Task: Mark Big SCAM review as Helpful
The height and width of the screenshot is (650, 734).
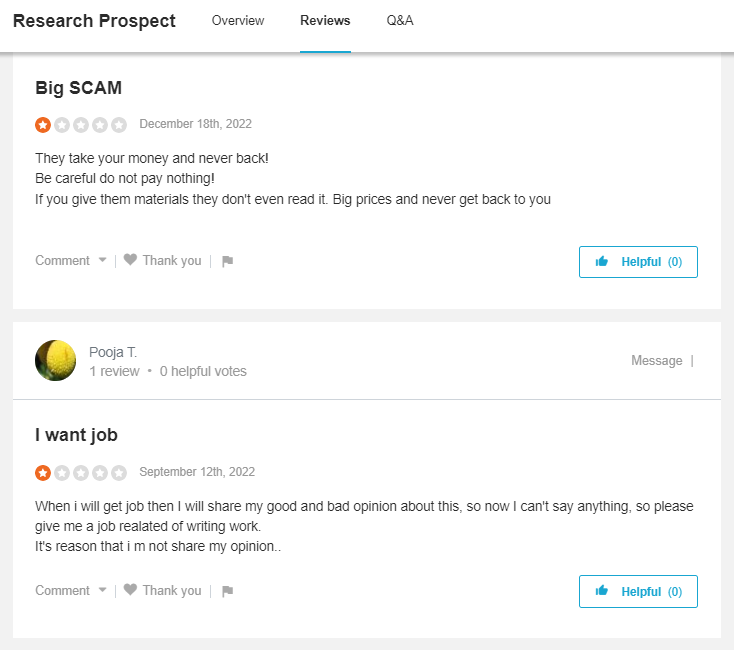Action: click(x=638, y=262)
